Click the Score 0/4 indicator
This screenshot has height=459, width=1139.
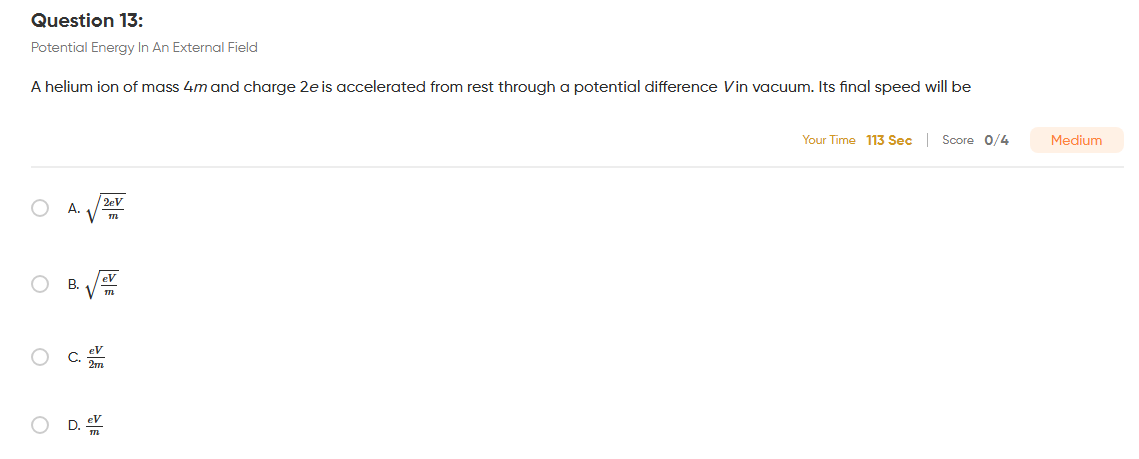point(975,140)
